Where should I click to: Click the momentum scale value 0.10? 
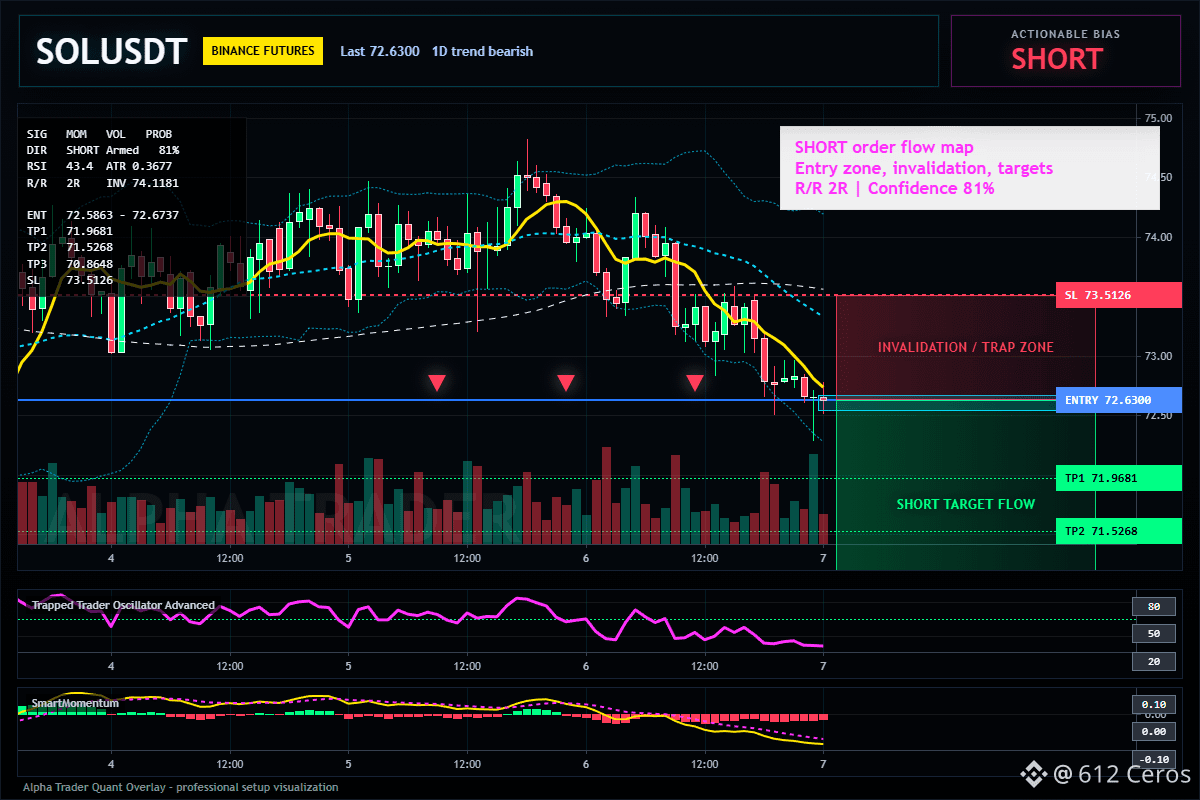point(1153,704)
